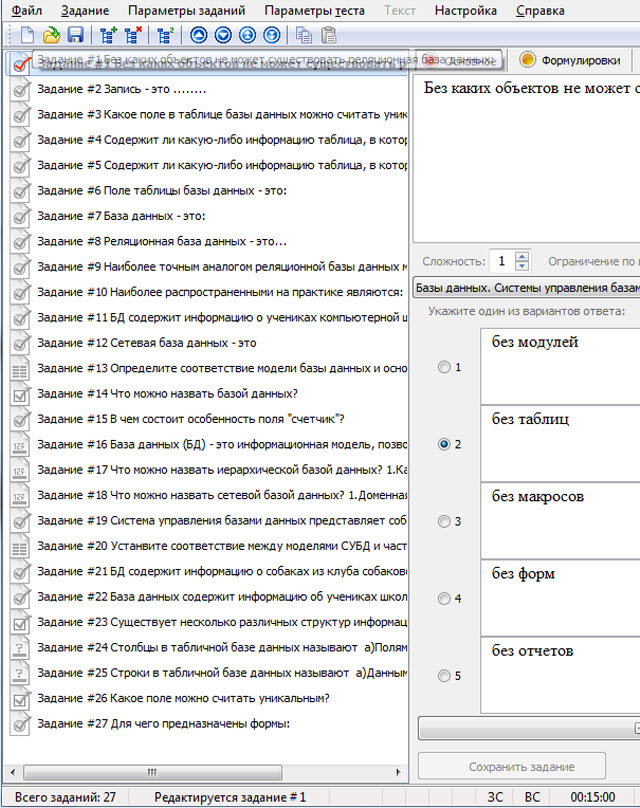The height and width of the screenshot is (808, 640).
Task: Click the blue down arrow toolbar icon
Action: coord(222,36)
